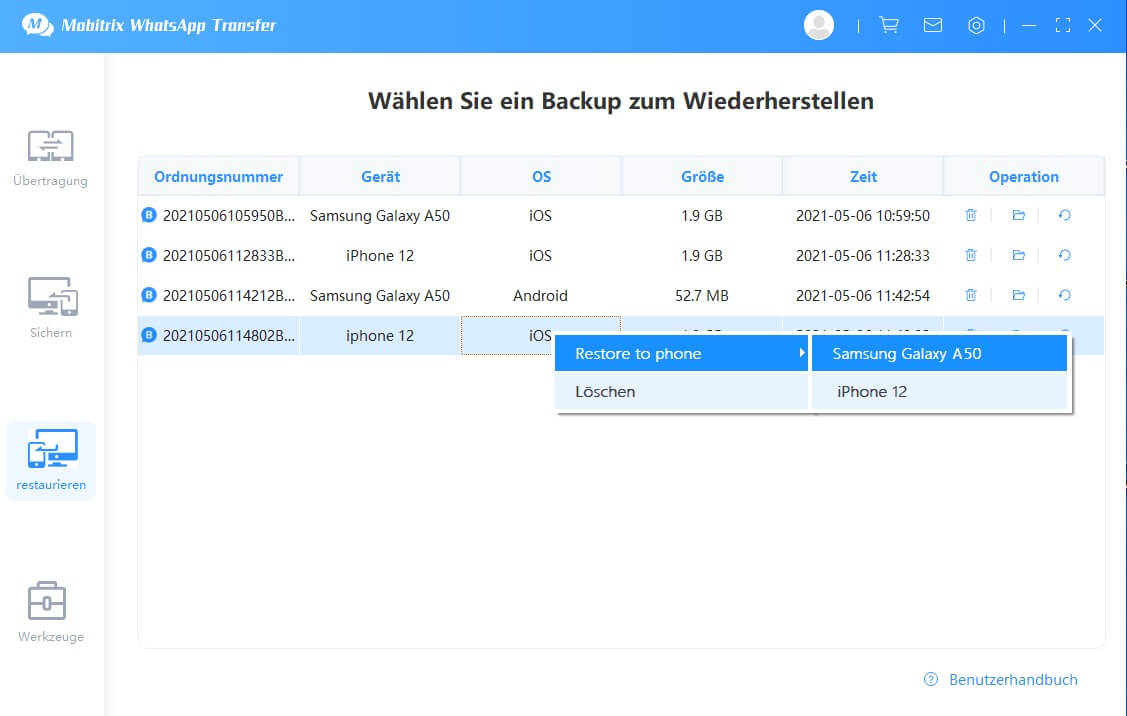
Task: Sort by the Ordnungsnummer column header
Action: (218, 176)
